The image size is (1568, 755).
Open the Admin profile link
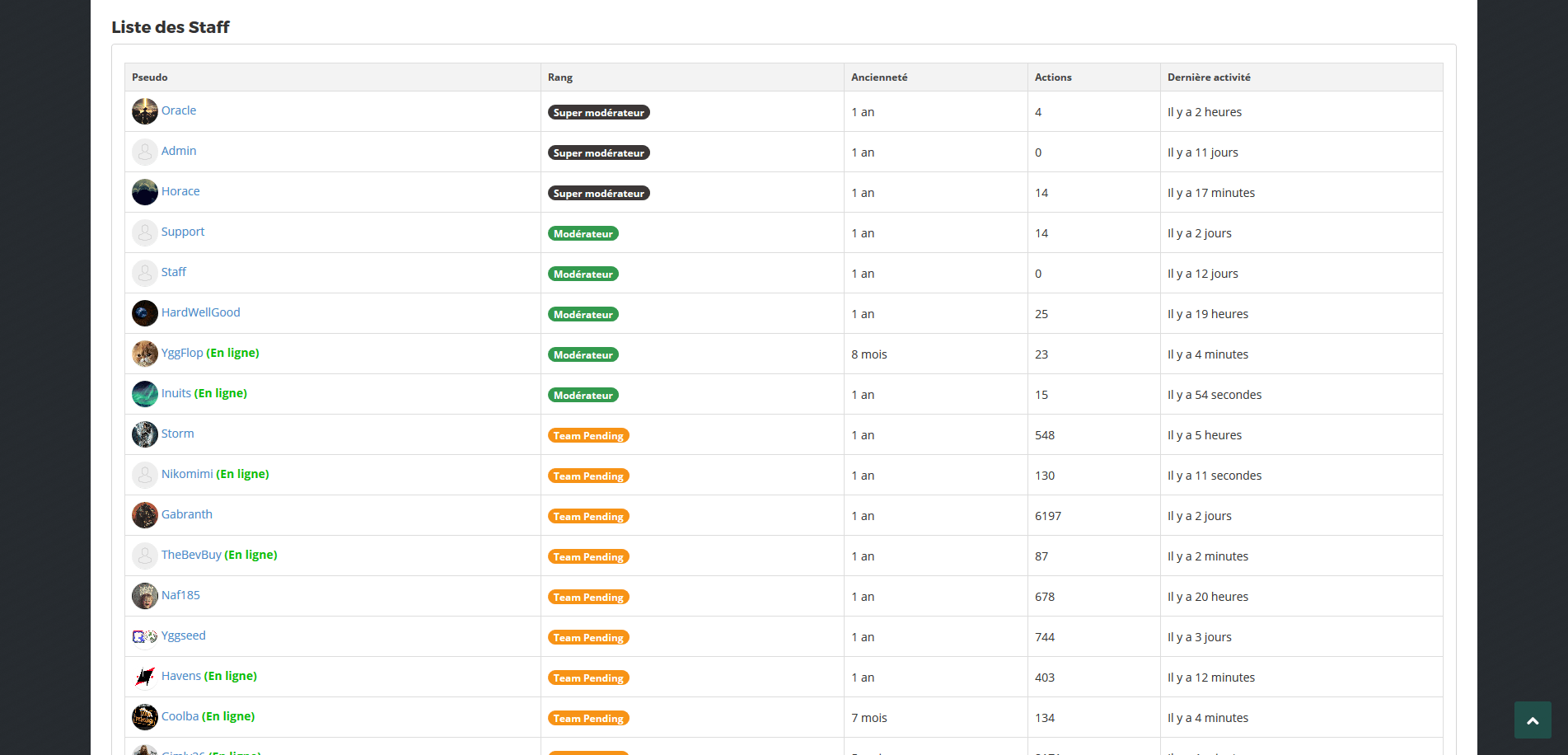tap(179, 151)
